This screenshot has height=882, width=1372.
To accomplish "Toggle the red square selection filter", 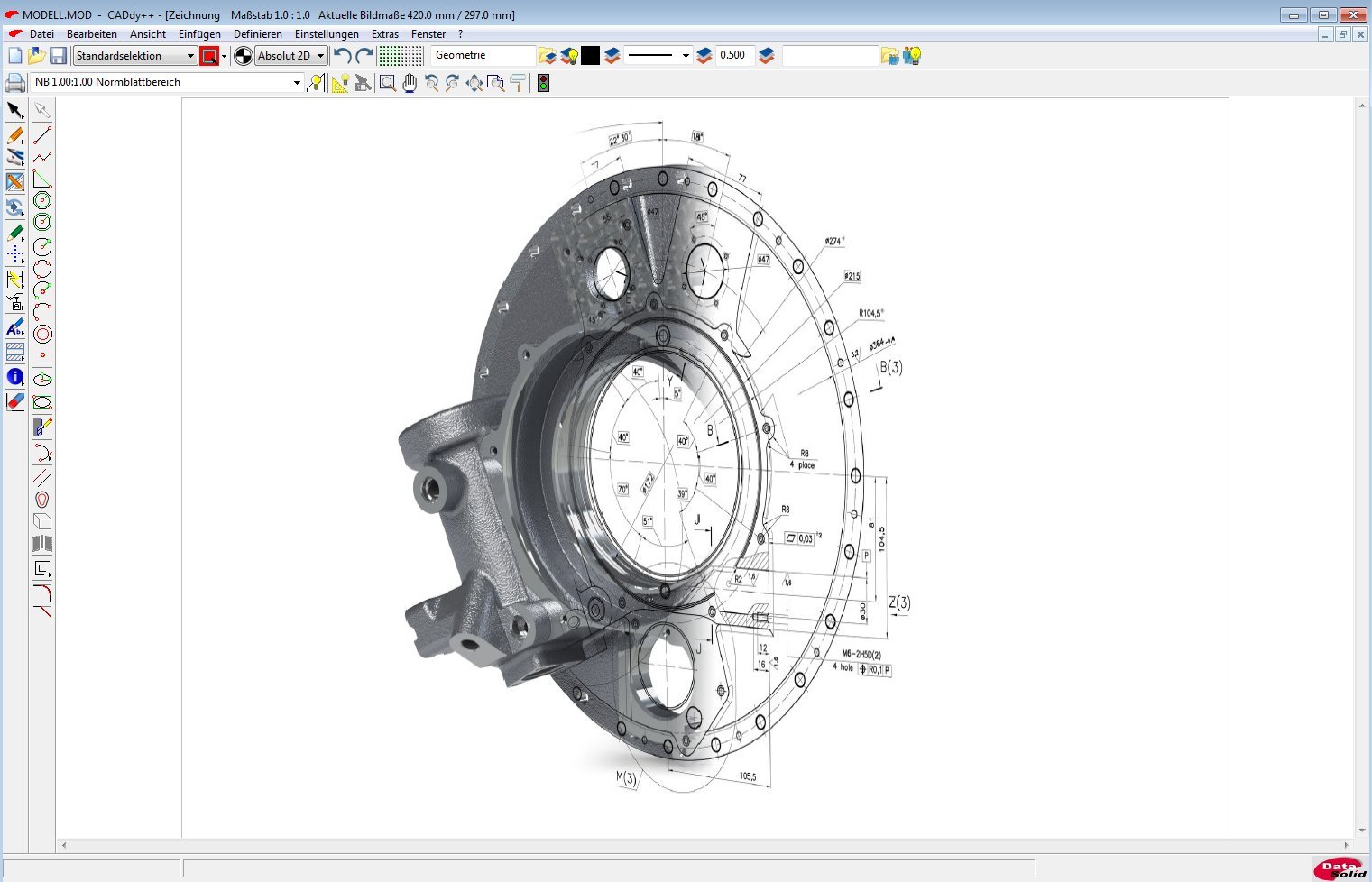I will tap(209, 56).
